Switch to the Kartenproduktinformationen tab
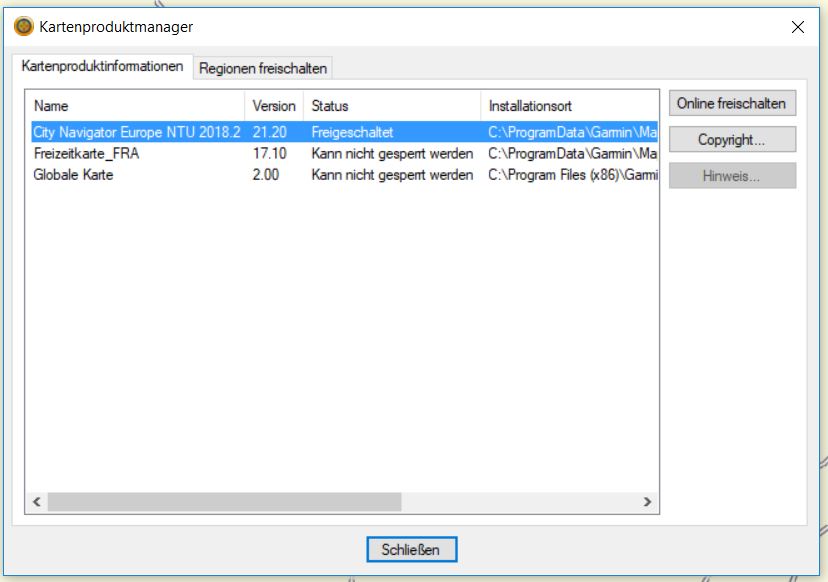 102,67
